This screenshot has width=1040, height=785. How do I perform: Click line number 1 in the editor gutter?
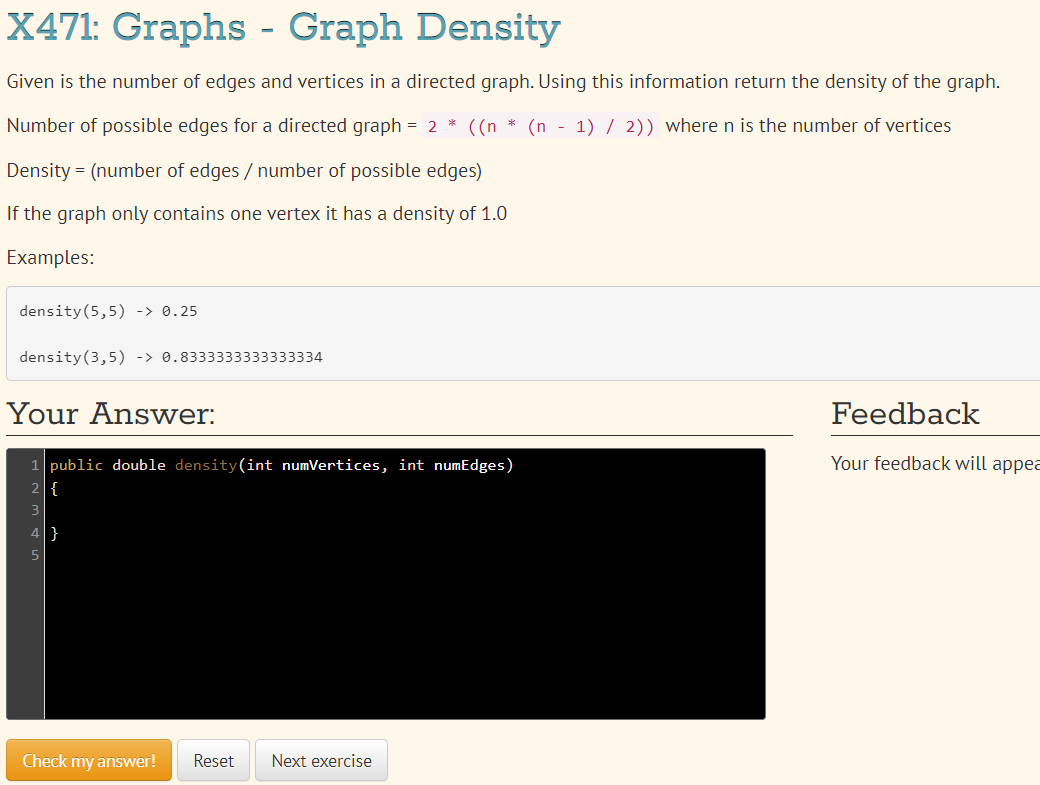[x=35, y=464]
